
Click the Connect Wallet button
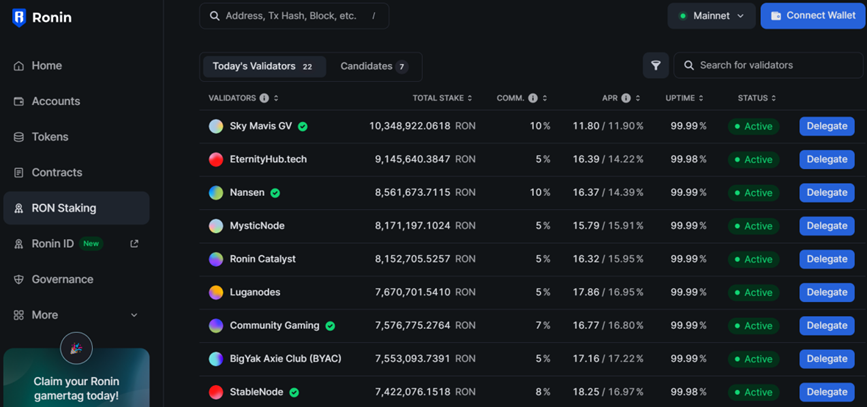(x=813, y=16)
